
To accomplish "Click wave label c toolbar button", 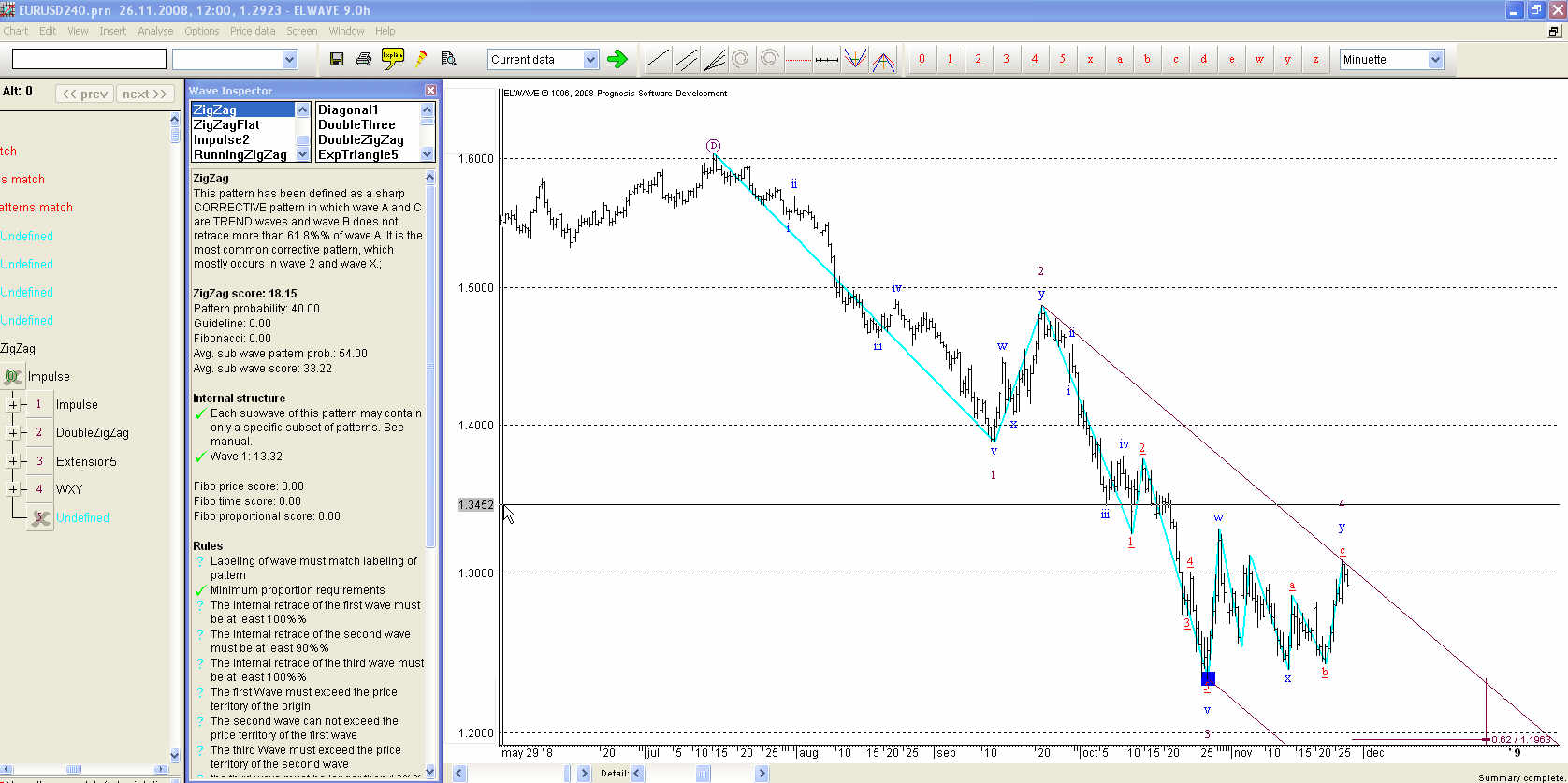I will point(1175,60).
